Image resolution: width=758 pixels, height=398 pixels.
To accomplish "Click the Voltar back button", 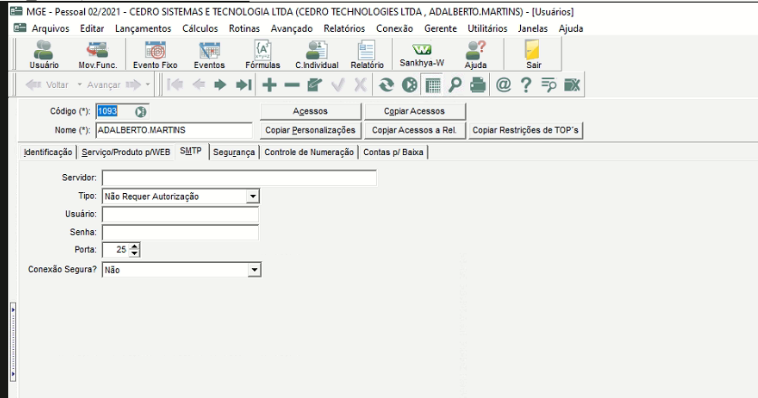I will 47,85.
